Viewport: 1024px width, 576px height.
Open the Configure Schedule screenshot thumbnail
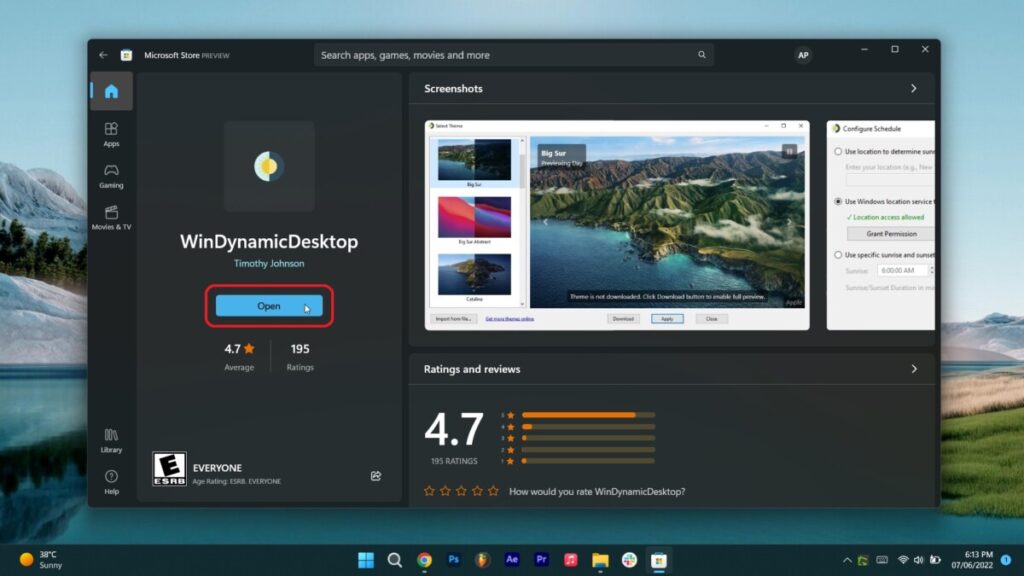pyautogui.click(x=881, y=225)
